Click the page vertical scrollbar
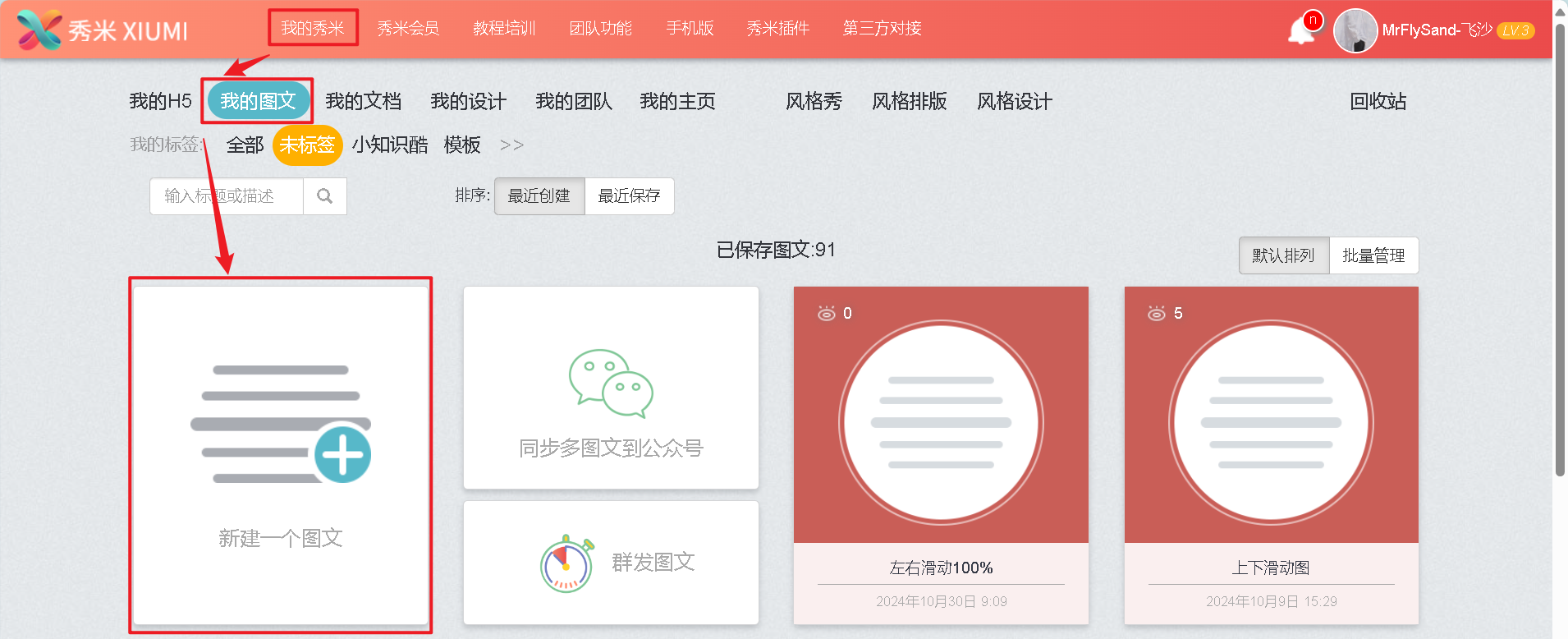The width and height of the screenshot is (1568, 639). (x=1561, y=251)
